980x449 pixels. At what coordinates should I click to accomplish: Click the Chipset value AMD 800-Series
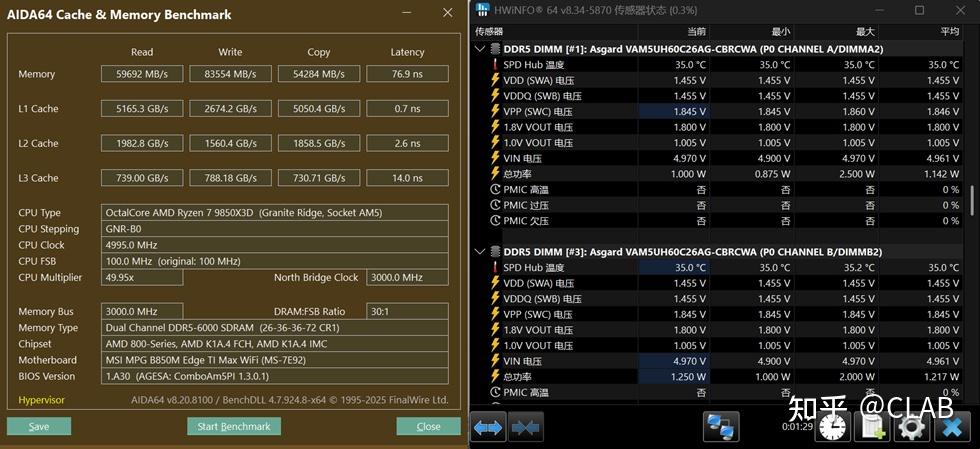point(275,344)
